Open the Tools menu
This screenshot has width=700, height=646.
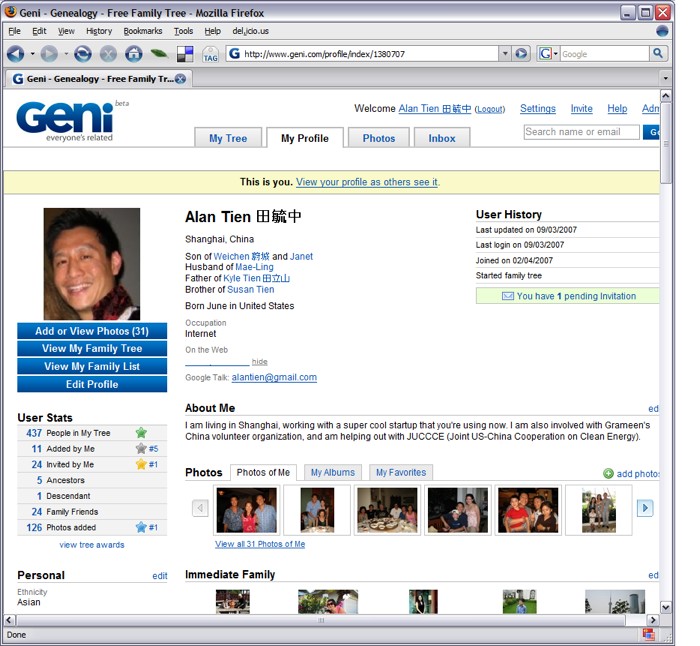coord(183,31)
